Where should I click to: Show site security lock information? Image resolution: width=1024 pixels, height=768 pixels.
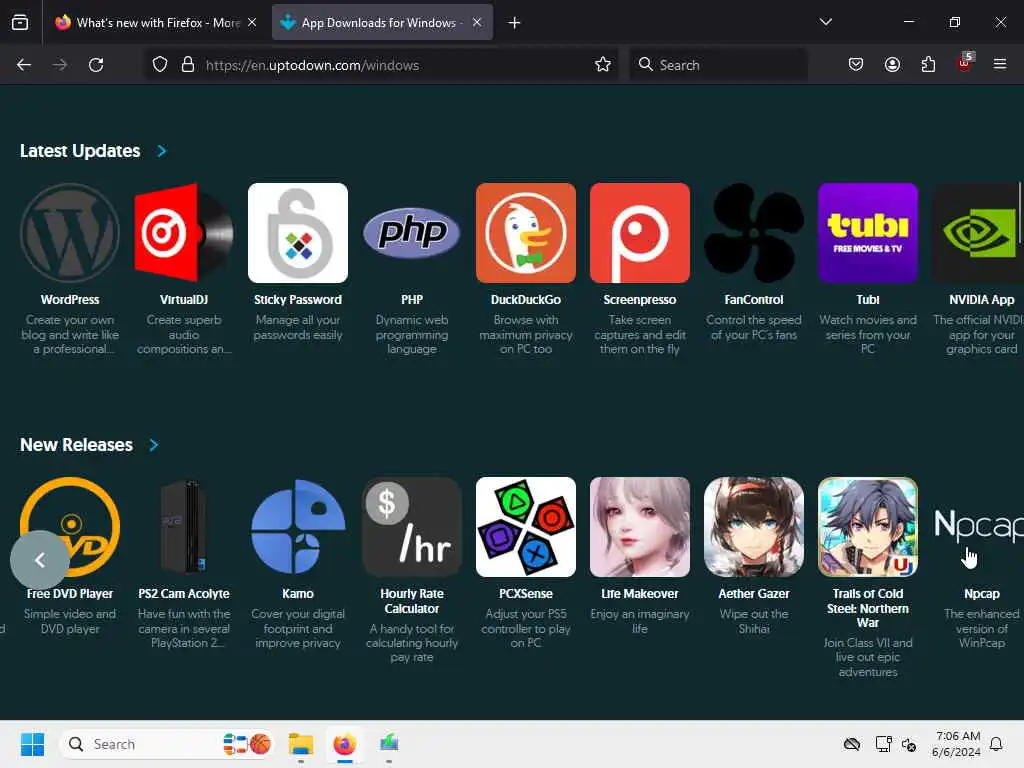188,65
